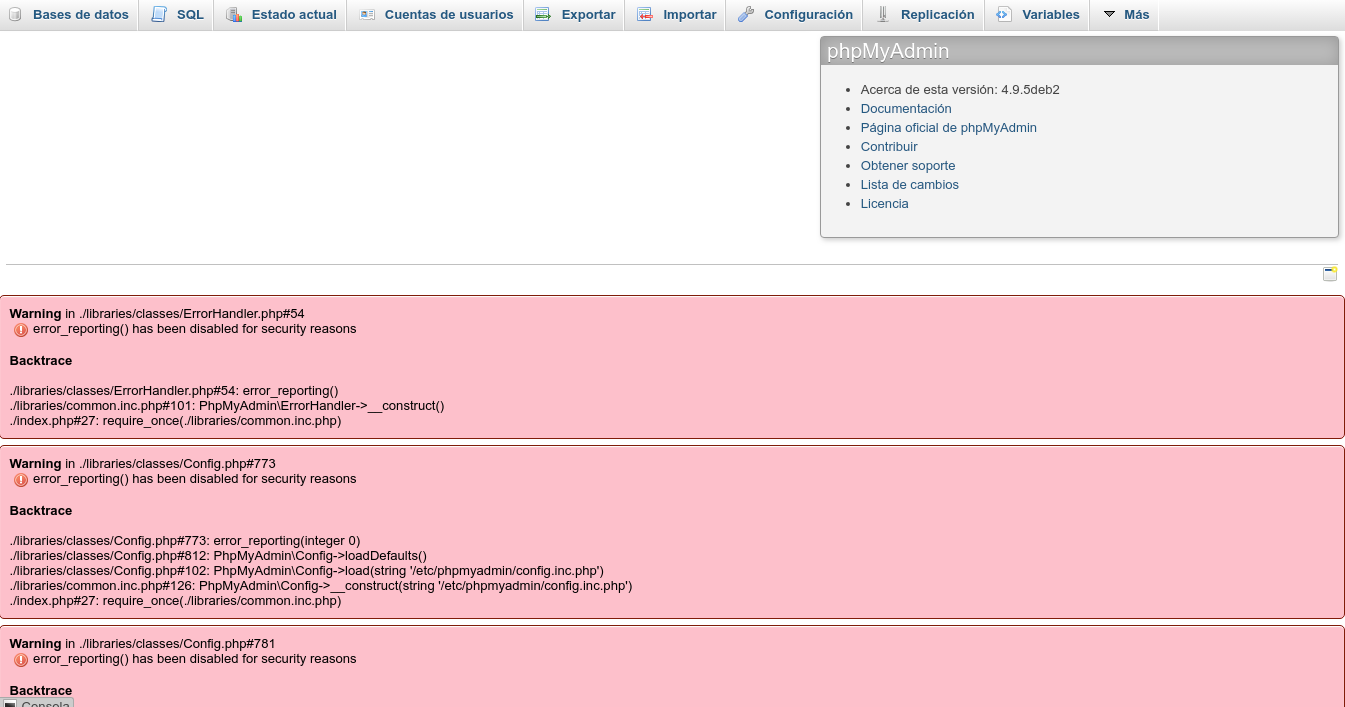Click the Bases de datos tab icon
This screenshot has width=1345, height=707.
pos(15,15)
